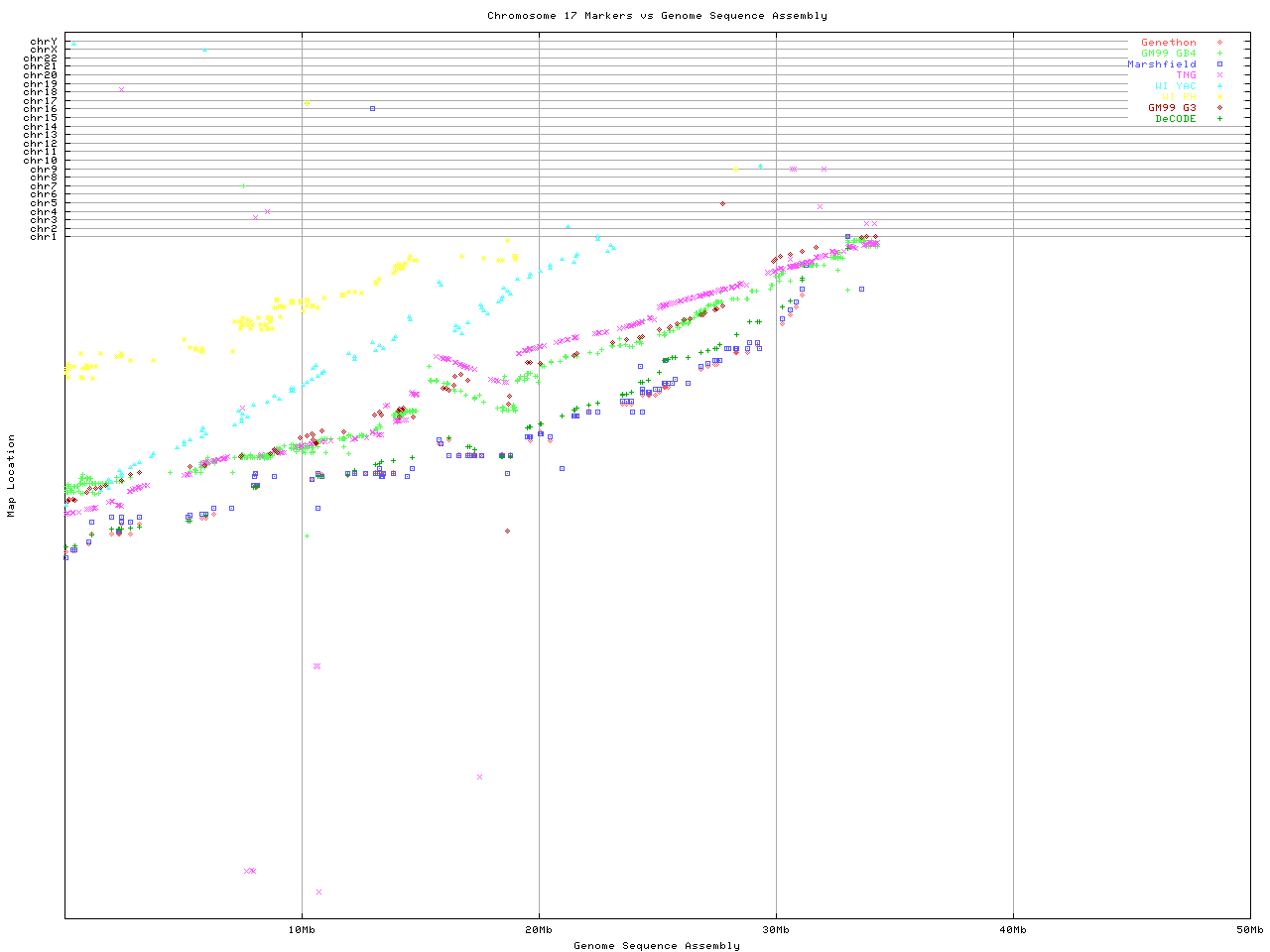Screen dimensions: 1270x952
Task: Click the chart title Chromosome 17 Markers
Action: (x=657, y=16)
